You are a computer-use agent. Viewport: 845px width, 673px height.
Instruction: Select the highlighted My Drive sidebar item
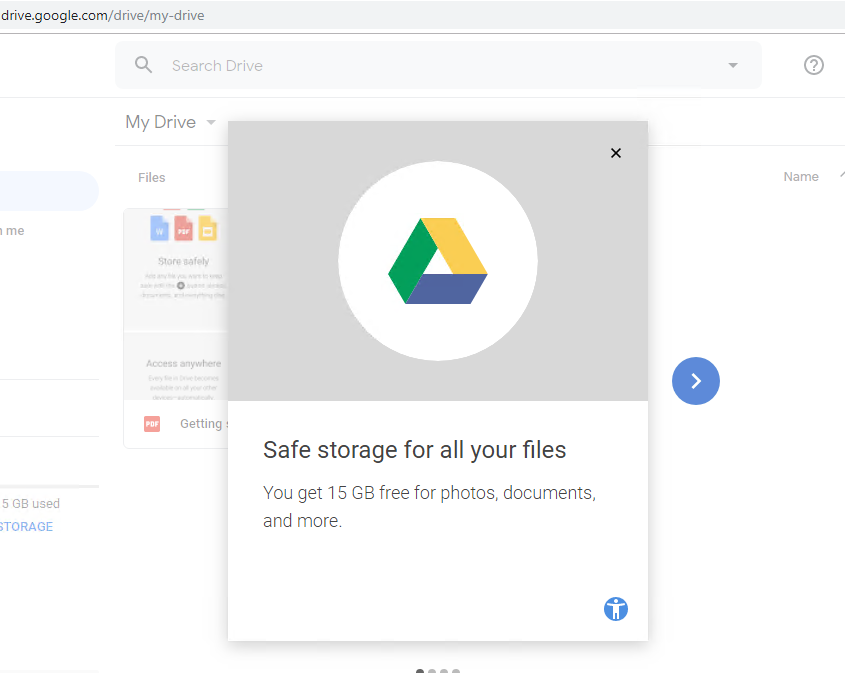coord(49,191)
